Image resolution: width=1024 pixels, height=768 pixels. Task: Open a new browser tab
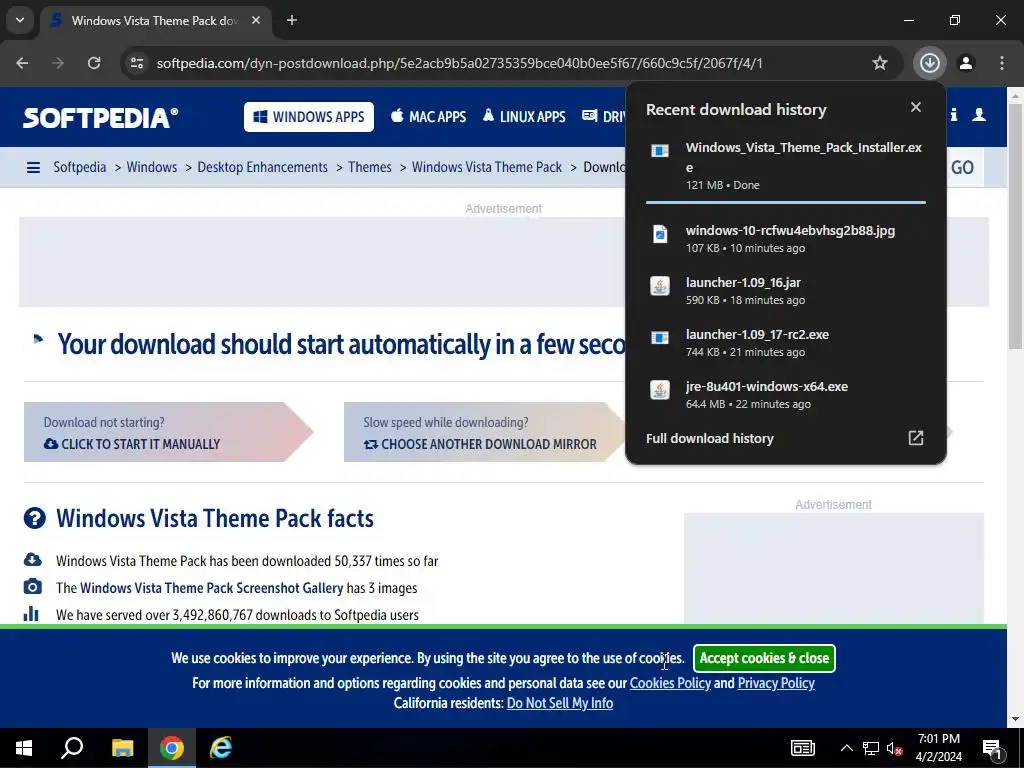(x=292, y=20)
